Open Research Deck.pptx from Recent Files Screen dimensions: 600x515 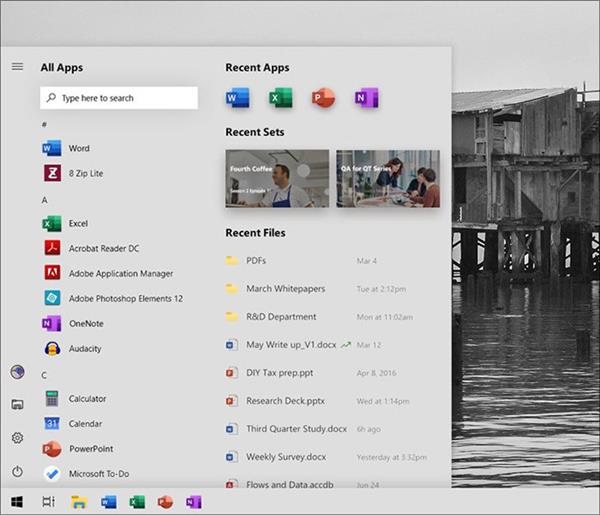(x=285, y=401)
